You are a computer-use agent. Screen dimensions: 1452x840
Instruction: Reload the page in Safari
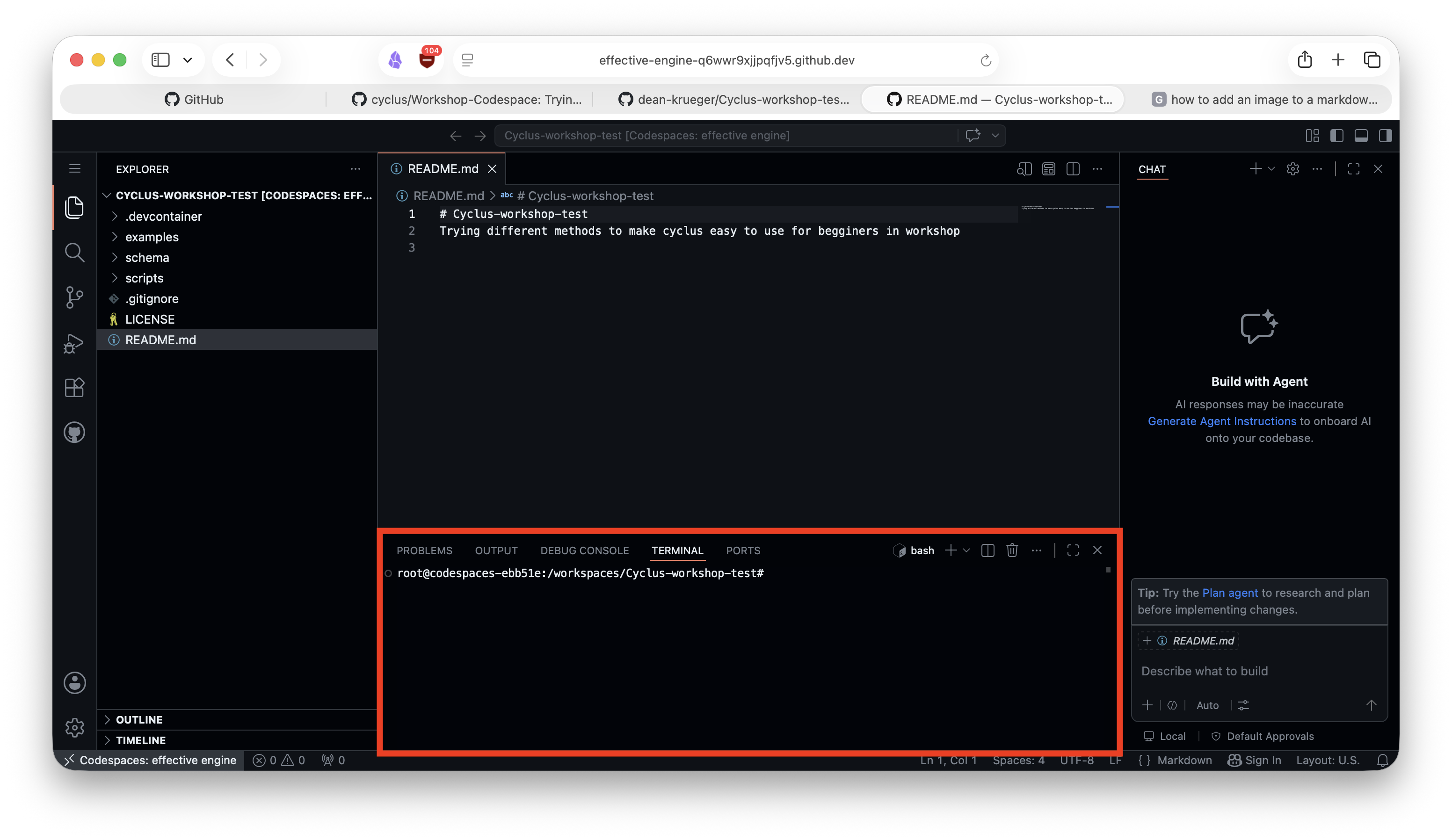point(985,60)
